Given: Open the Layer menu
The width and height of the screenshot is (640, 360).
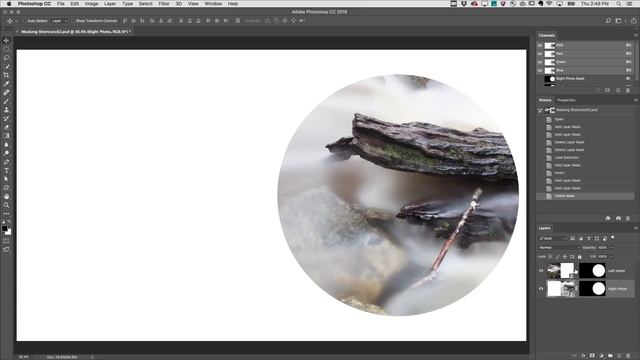Looking at the screenshot, I should (x=110, y=4).
